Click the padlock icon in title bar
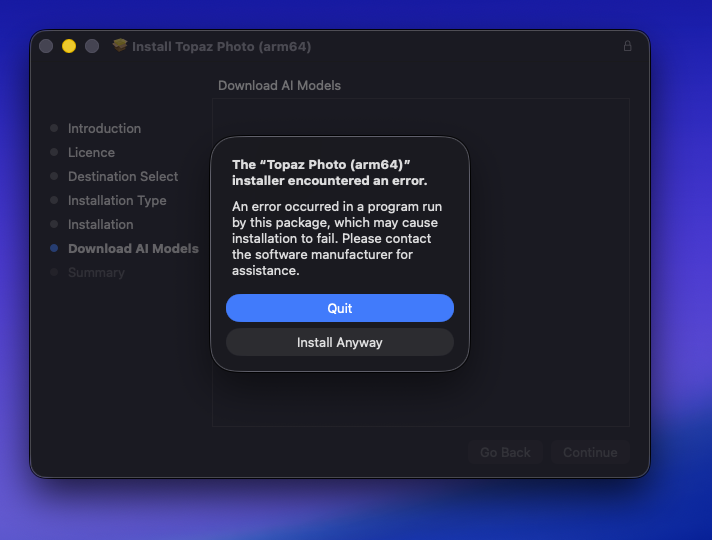This screenshot has height=540, width=712. point(628,46)
